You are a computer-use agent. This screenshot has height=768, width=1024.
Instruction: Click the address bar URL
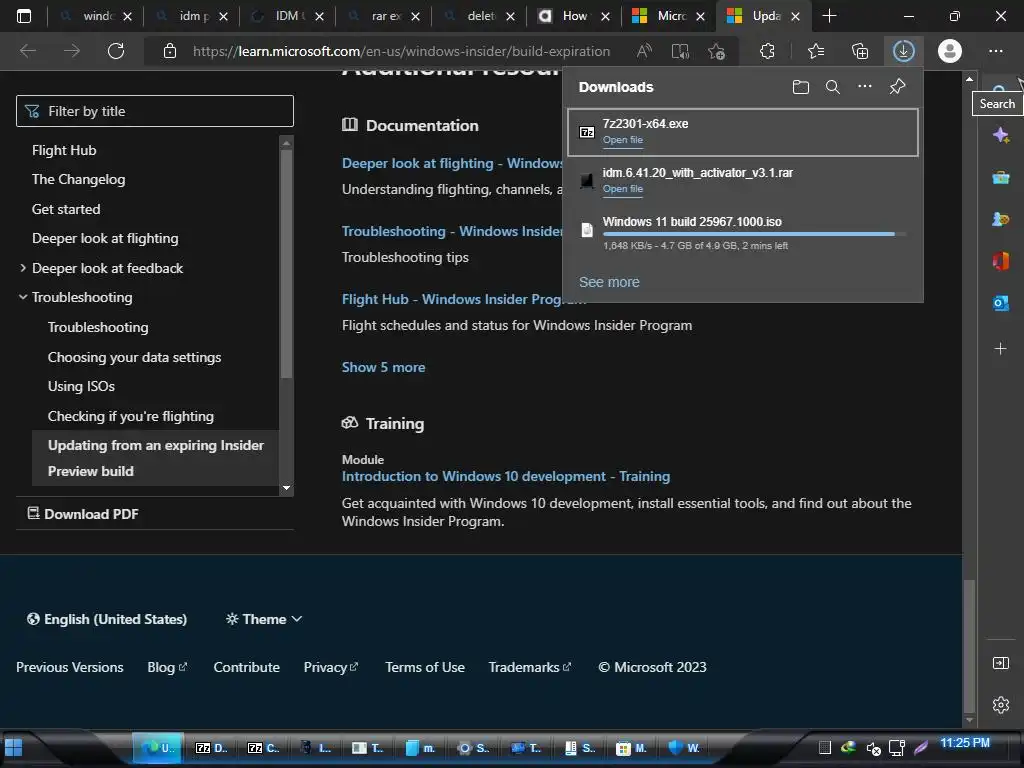401,51
